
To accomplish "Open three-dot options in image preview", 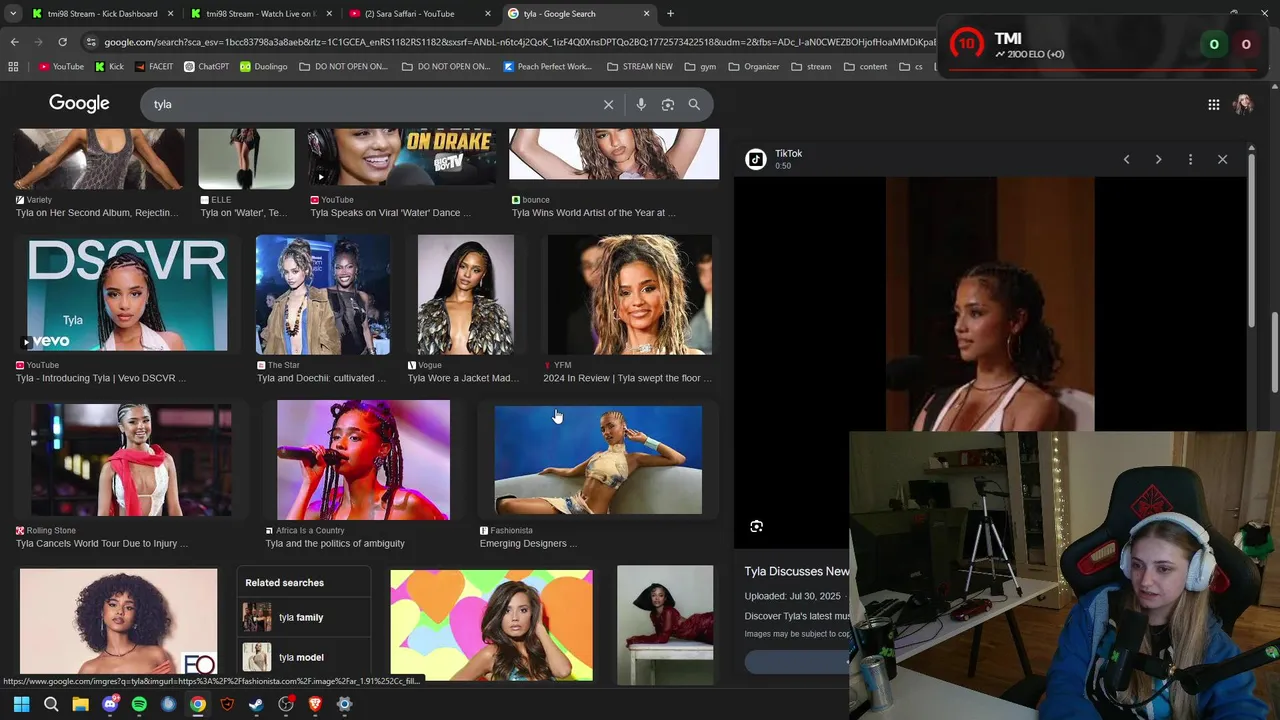I will click(x=1190, y=159).
